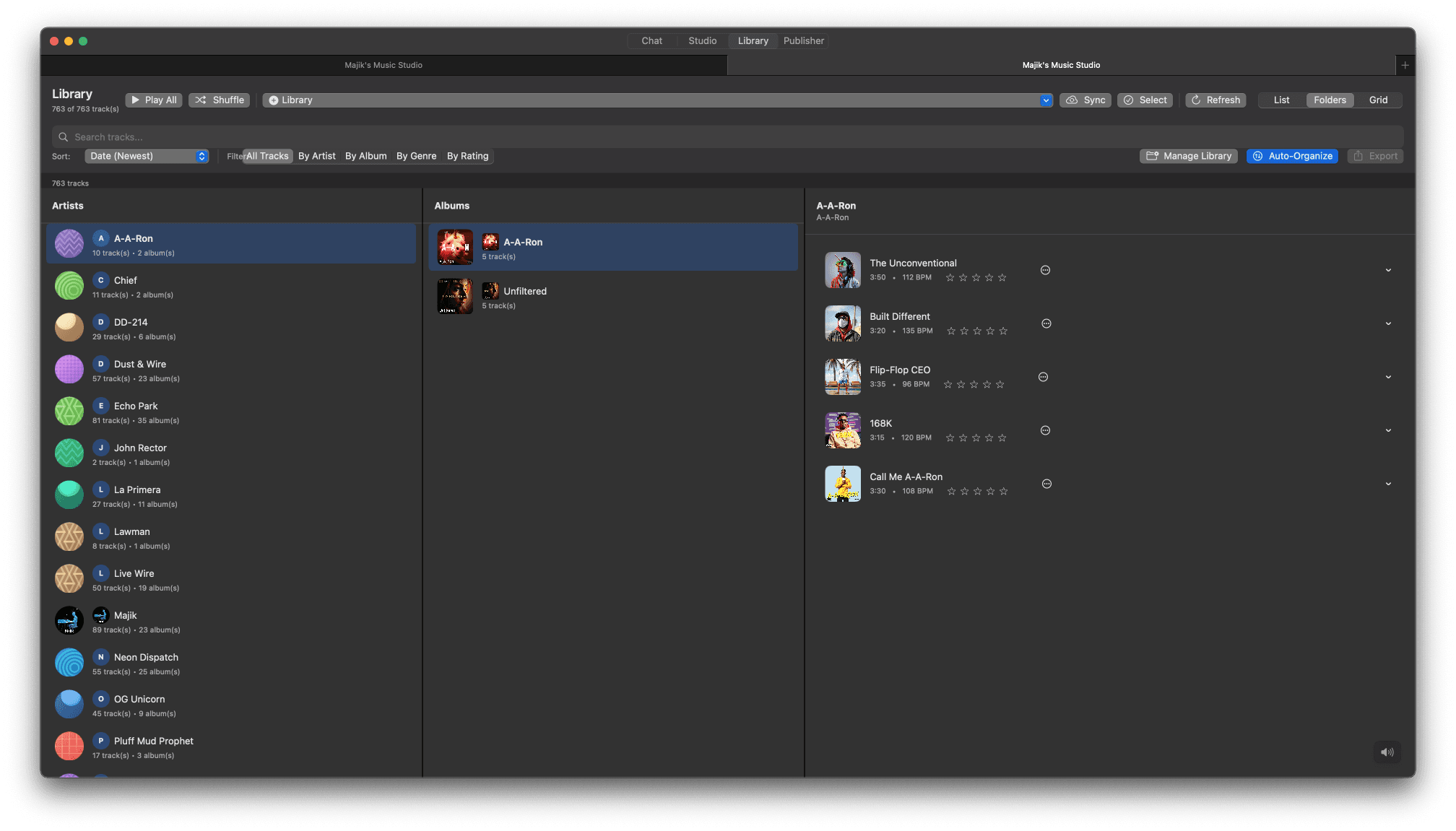The height and width of the screenshot is (831, 1456).
Task: Click the A-A-Ron artist avatar
Action: coord(69,243)
